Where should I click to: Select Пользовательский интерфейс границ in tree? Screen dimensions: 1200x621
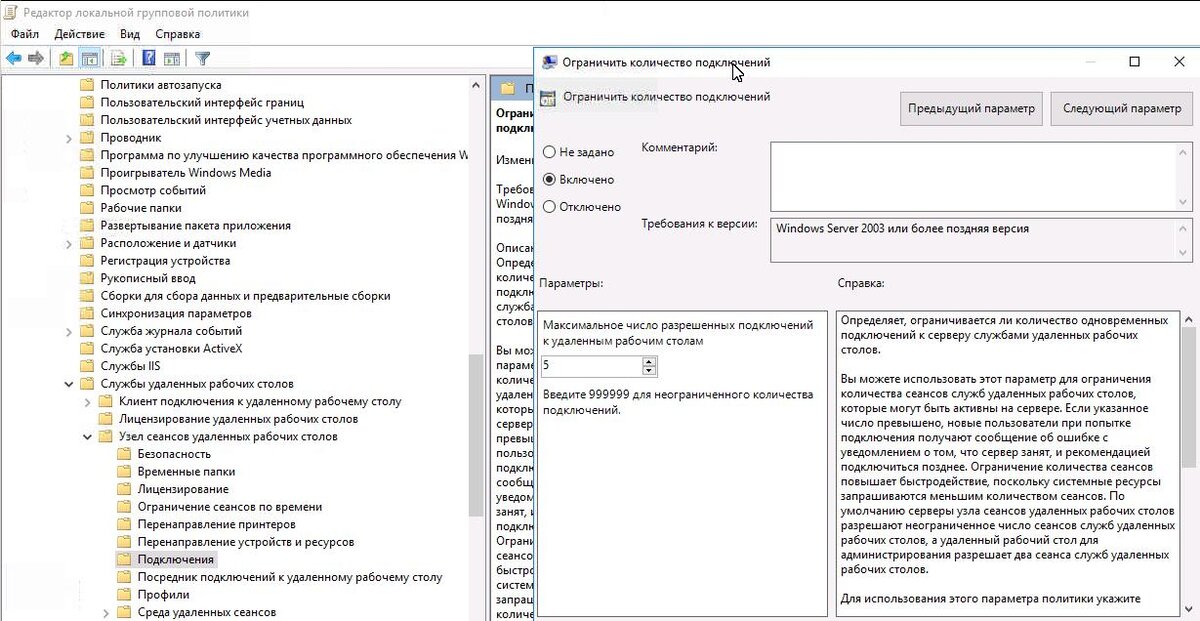(x=202, y=102)
